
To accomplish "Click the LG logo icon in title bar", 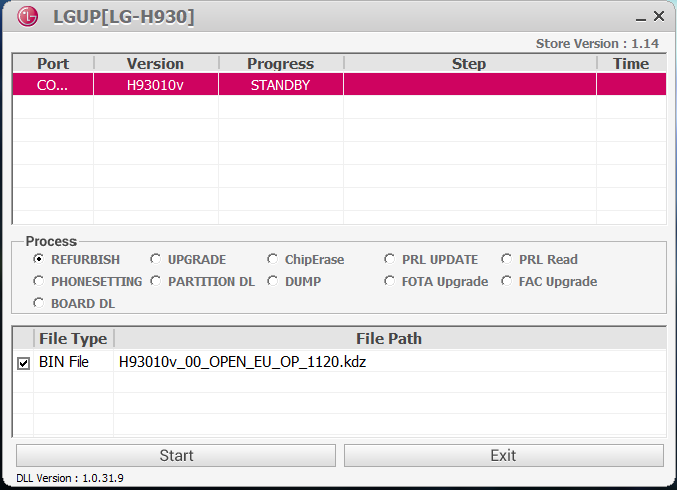I will tap(28, 17).
